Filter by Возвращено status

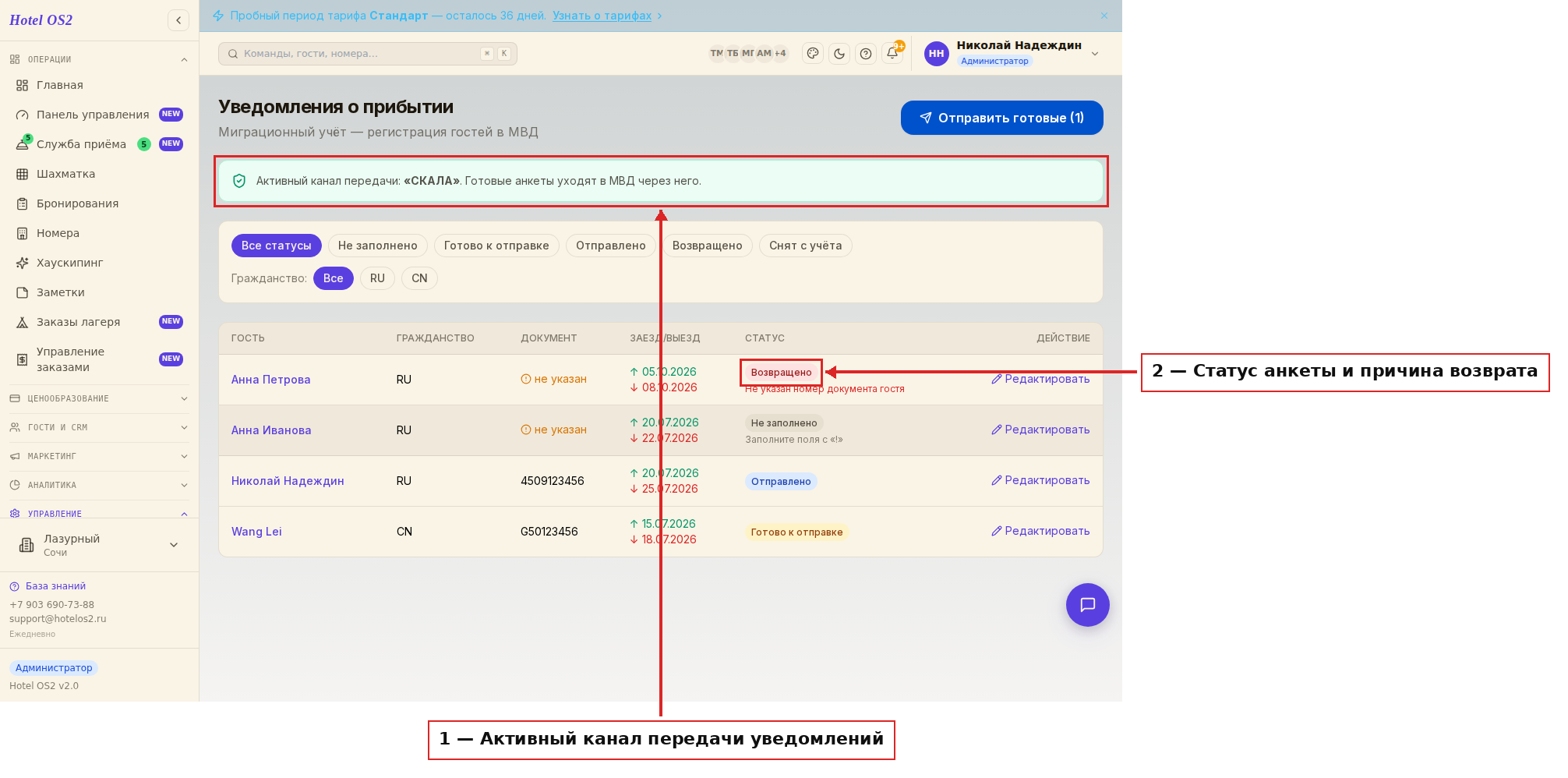(x=707, y=246)
